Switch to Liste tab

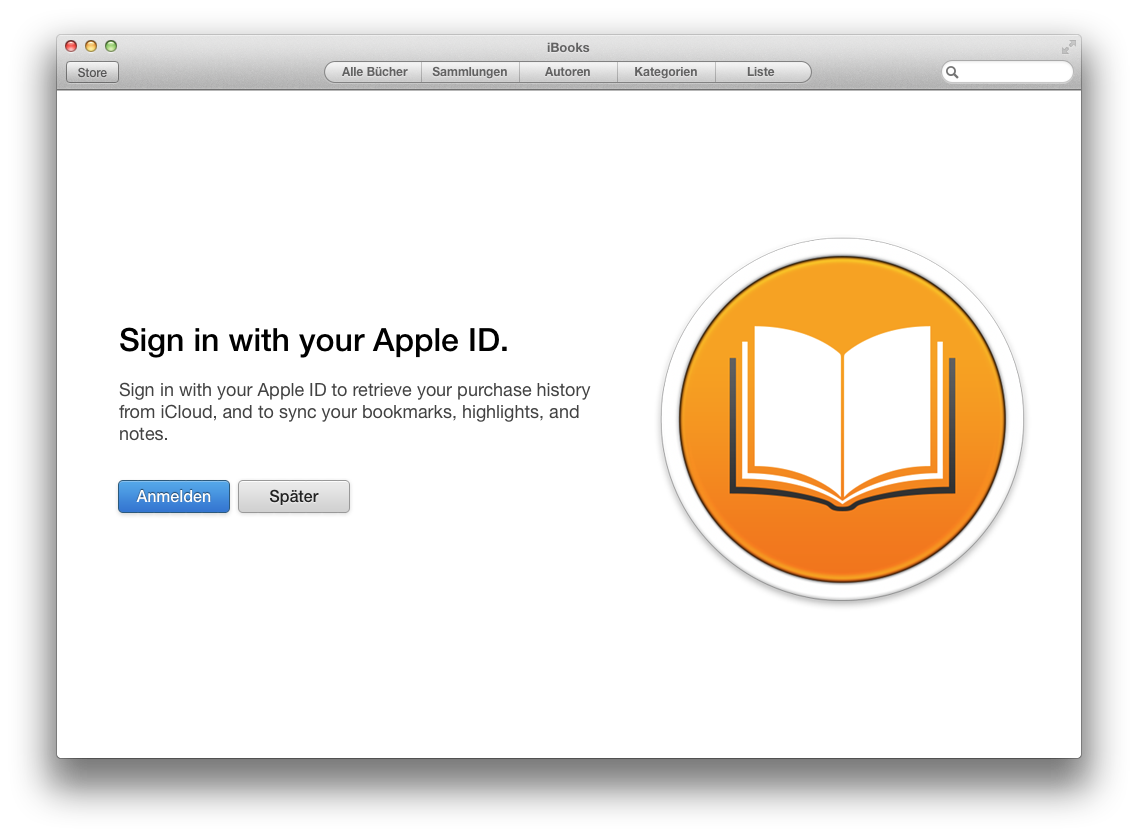pos(762,72)
